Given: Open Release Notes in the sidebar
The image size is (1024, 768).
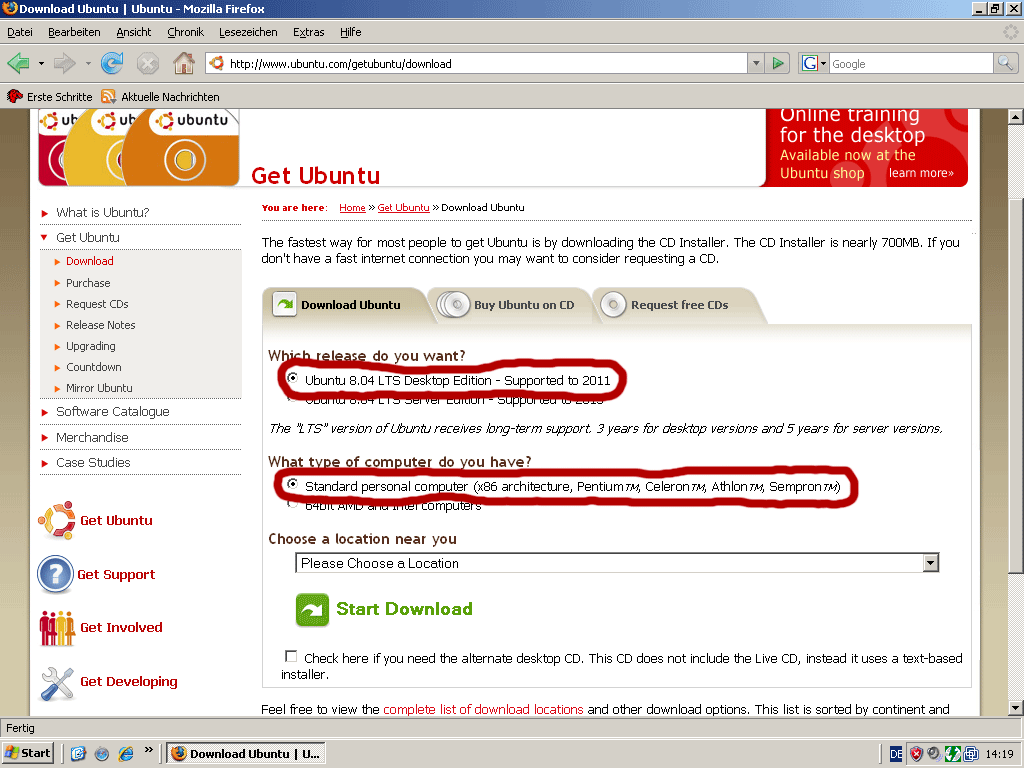Looking at the screenshot, I should pos(100,325).
